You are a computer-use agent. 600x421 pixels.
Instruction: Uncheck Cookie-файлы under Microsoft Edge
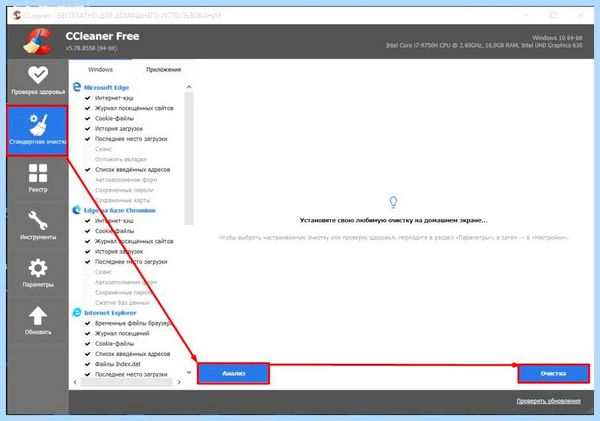tap(88, 118)
